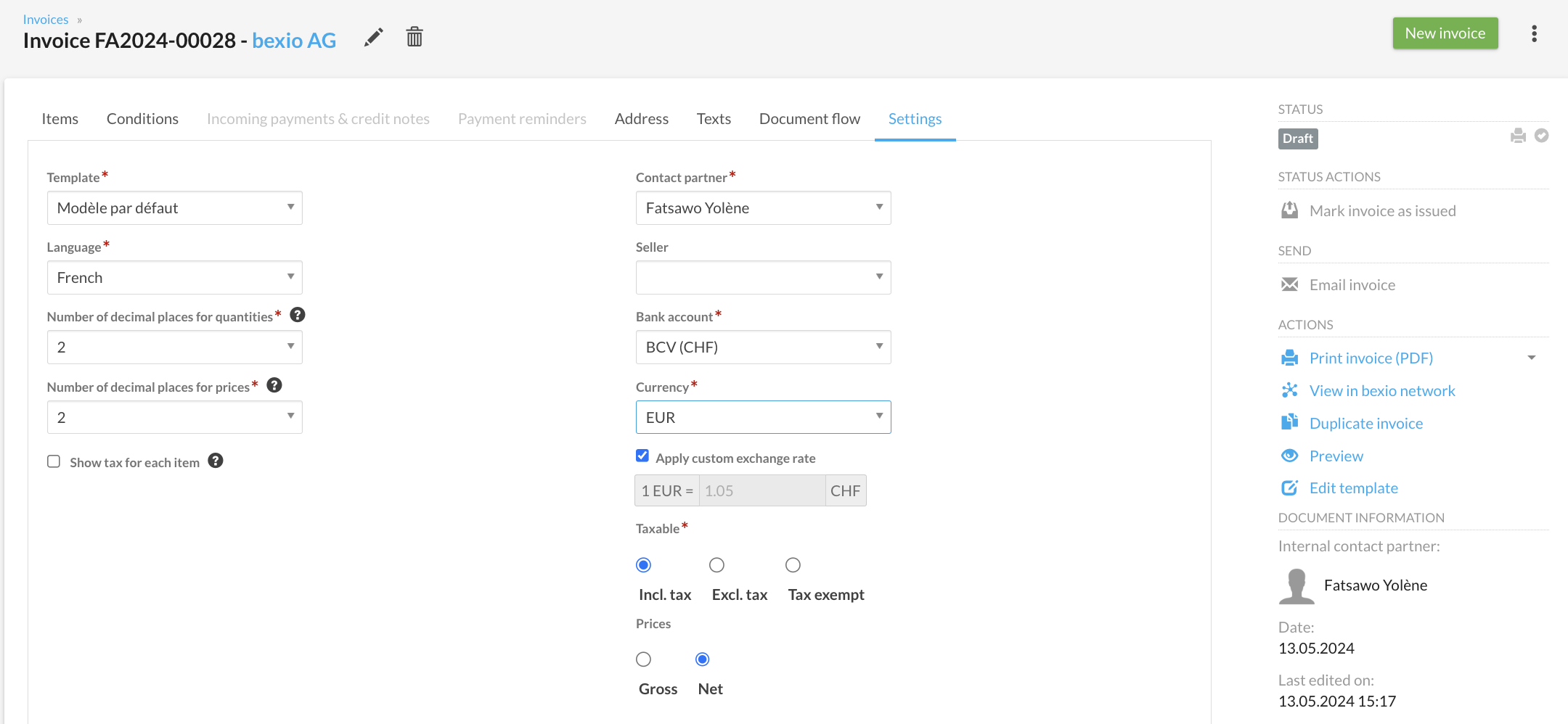Click the help icon for price decimal places

(274, 385)
